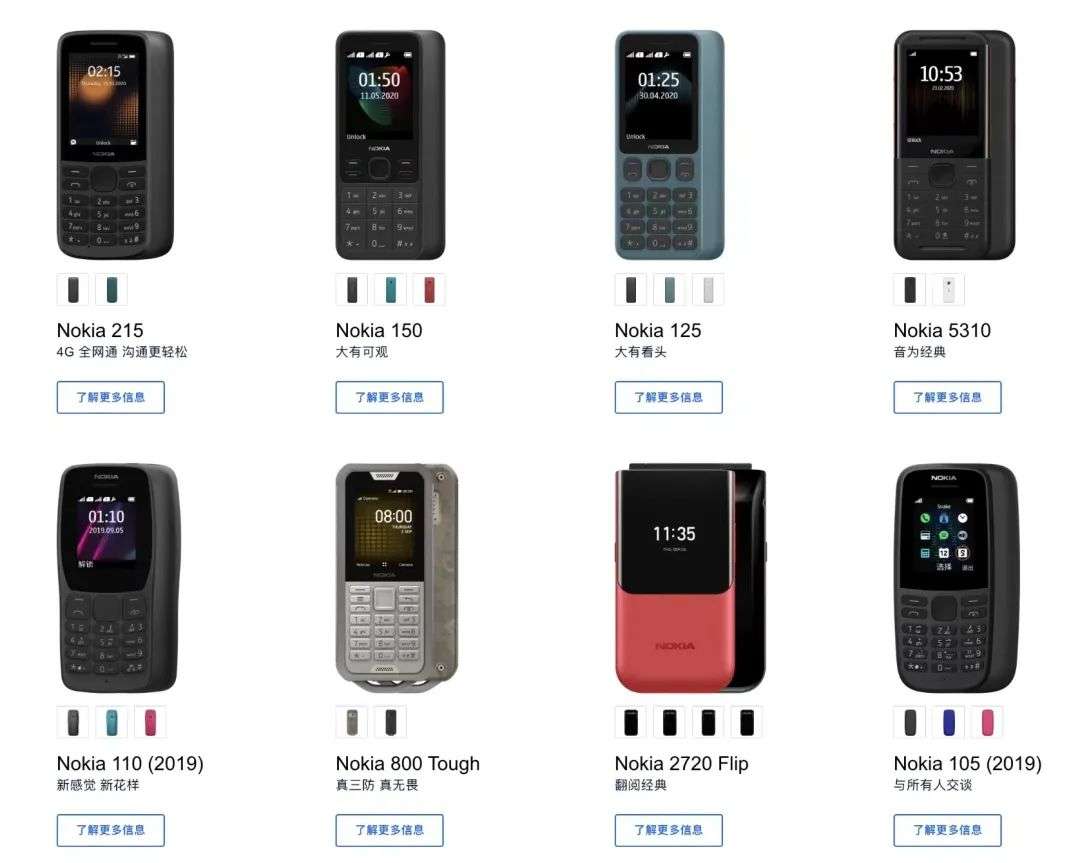1080x863 pixels.
Task: Click learn more under Nokia 800 Tough
Action: [390, 831]
